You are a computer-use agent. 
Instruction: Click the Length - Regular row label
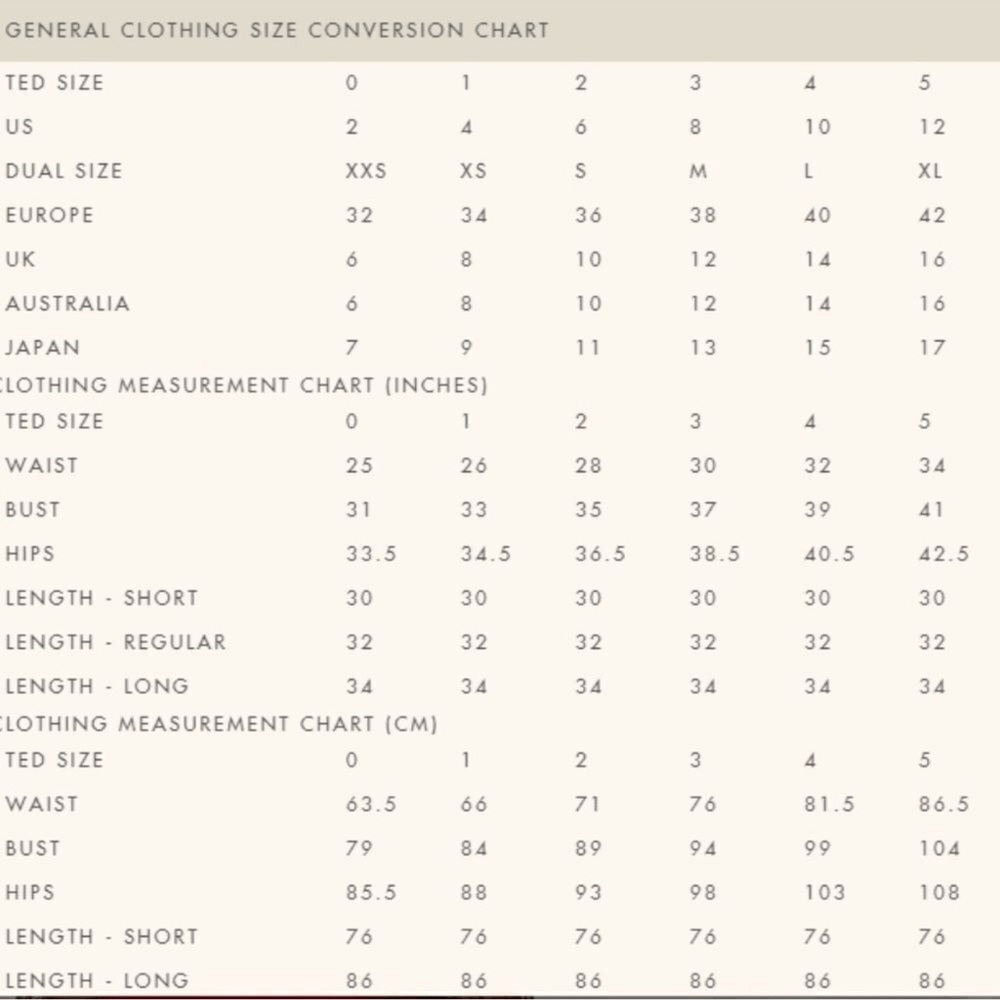(116, 642)
